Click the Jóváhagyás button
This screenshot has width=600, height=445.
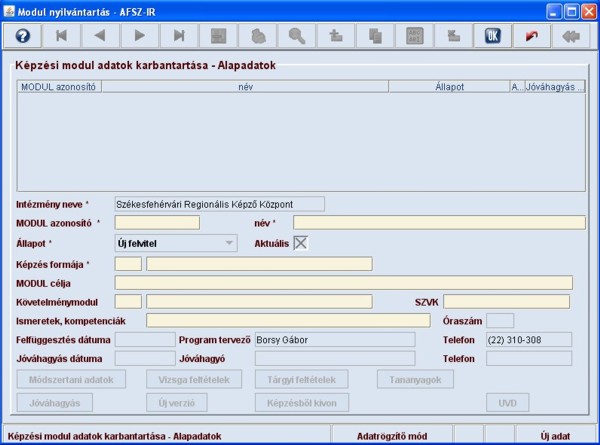[55, 403]
